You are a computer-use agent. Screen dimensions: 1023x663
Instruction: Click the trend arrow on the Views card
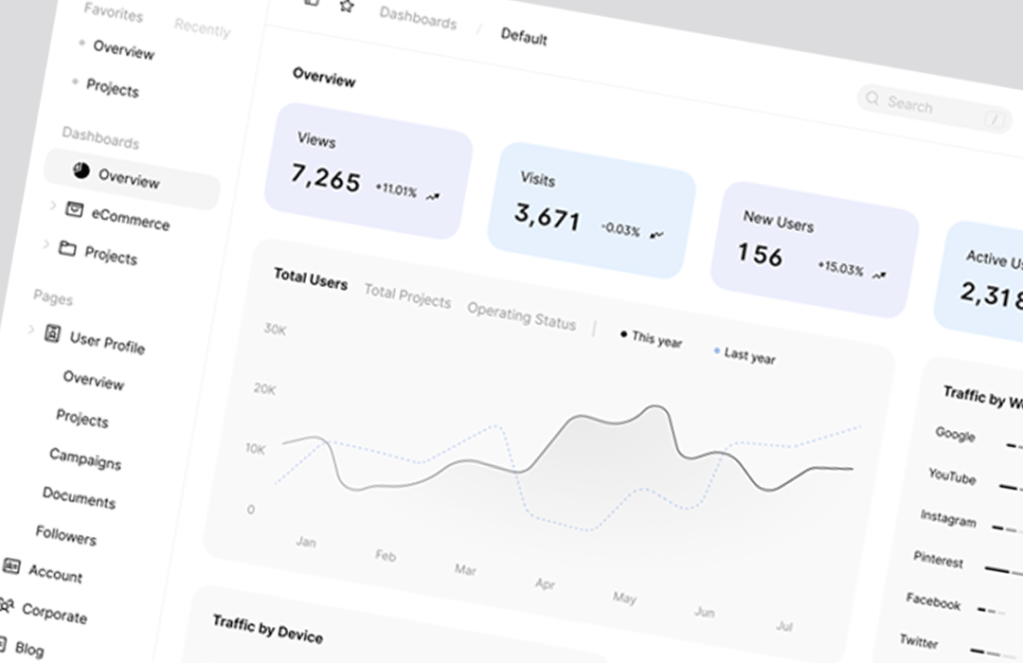tap(433, 196)
